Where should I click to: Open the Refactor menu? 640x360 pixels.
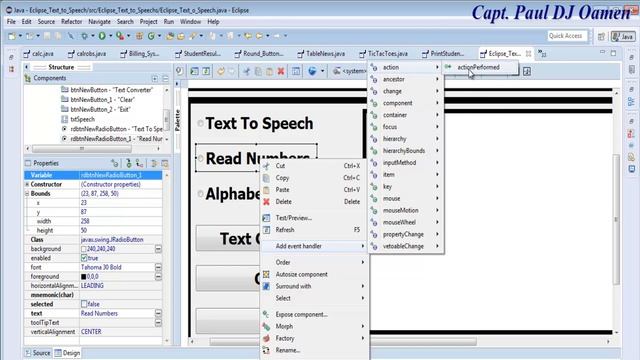click(x=71, y=22)
